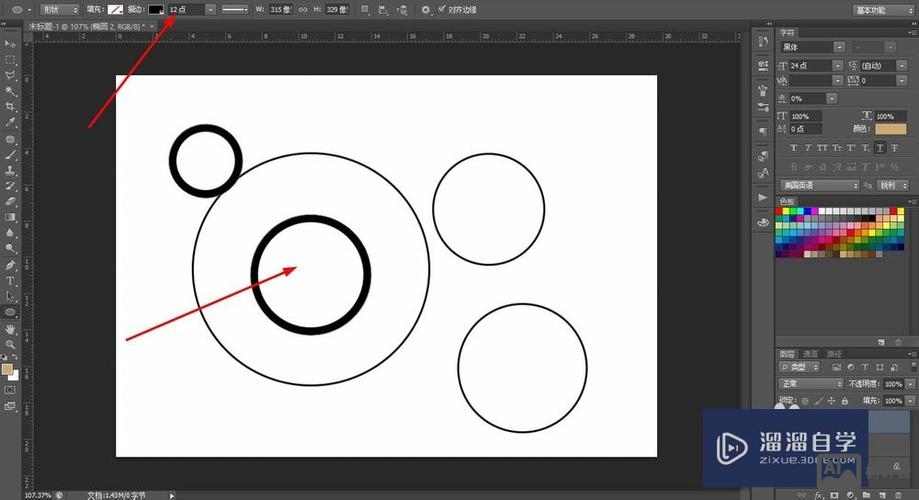Open the stroke width 12 点 dropdown

(210, 9)
